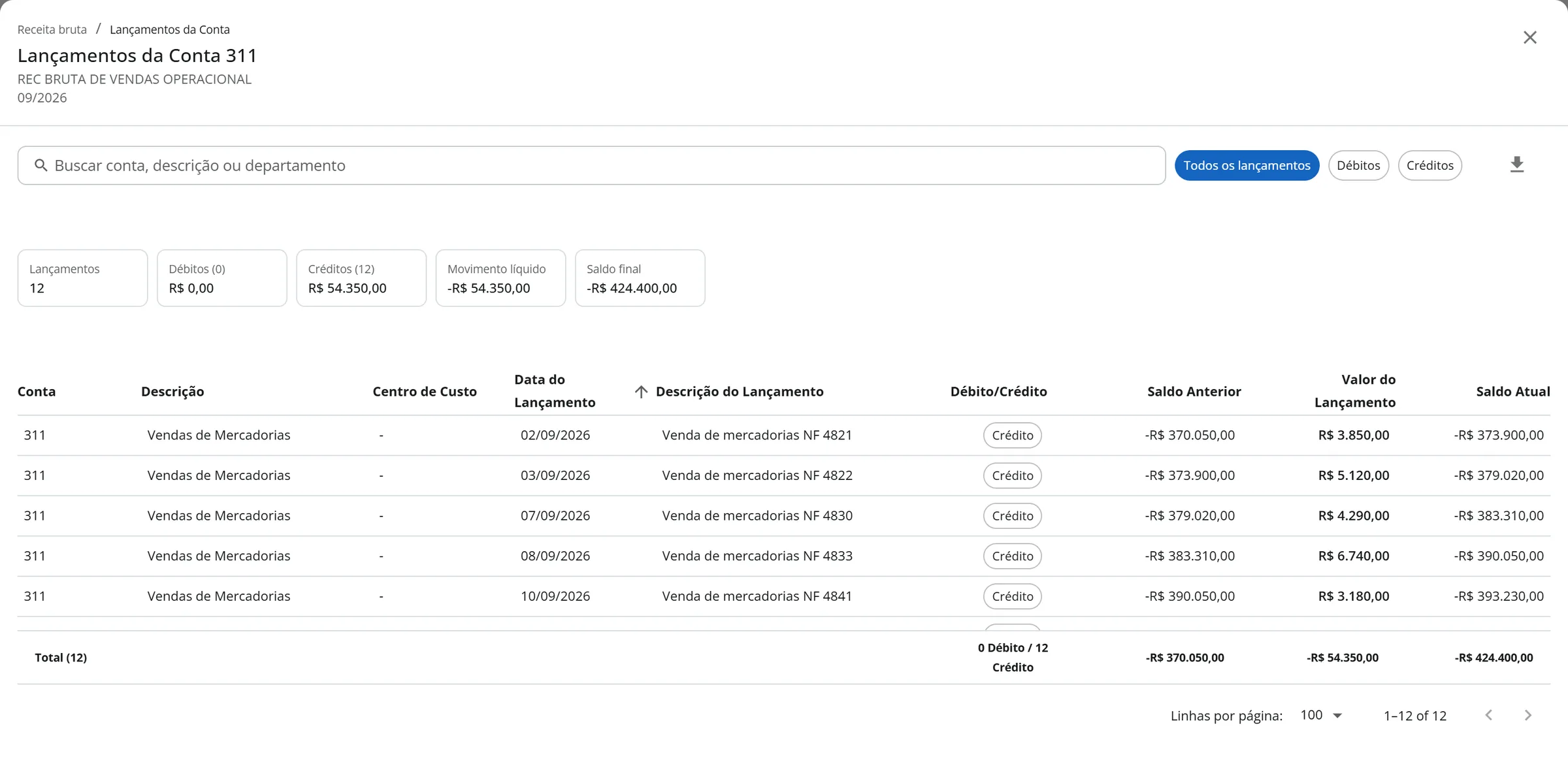Viewport: 1568px width, 764px height.
Task: Filter by Débitos chip
Action: pyautogui.click(x=1358, y=165)
